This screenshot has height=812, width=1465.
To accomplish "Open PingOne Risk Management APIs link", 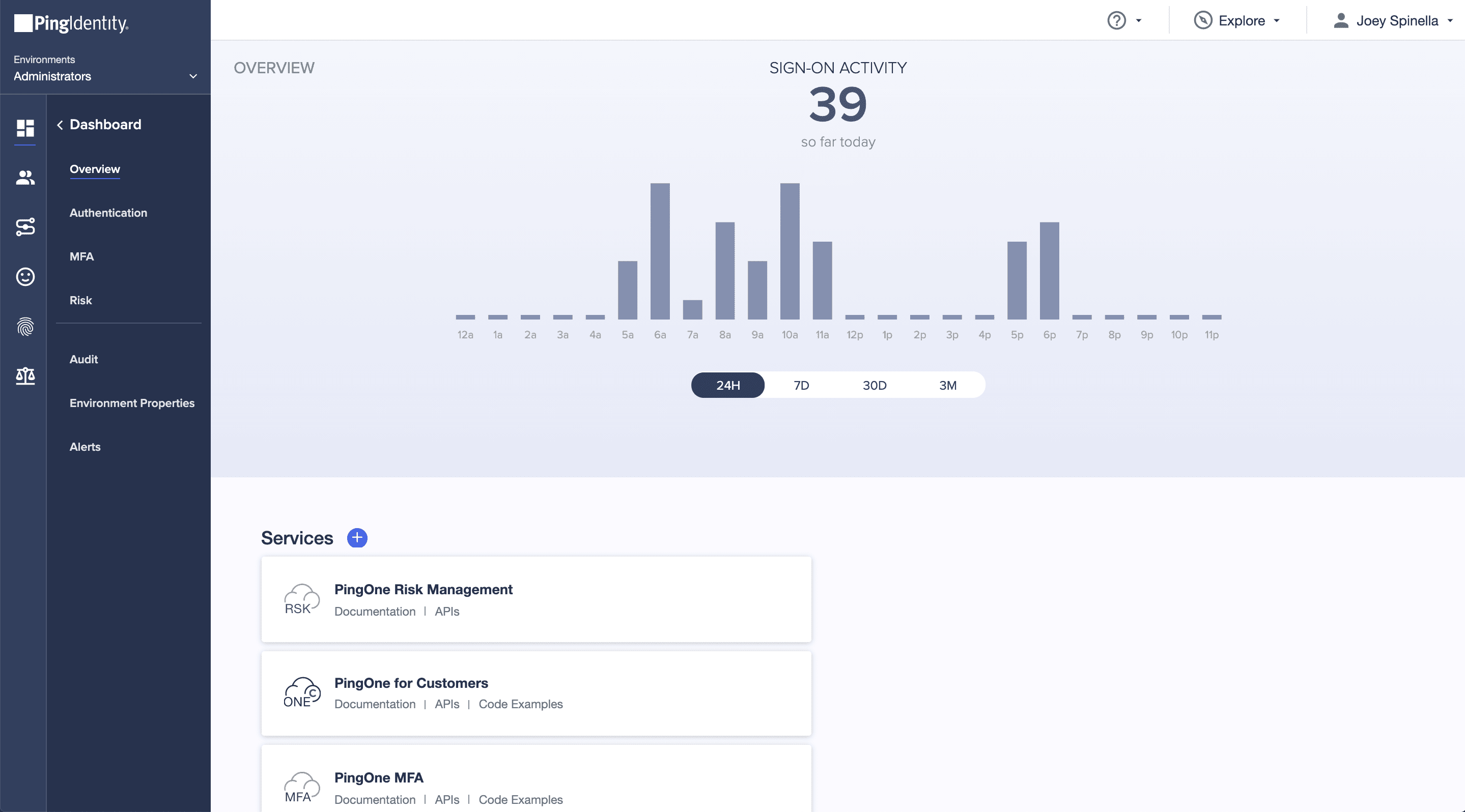I will (x=447, y=612).
